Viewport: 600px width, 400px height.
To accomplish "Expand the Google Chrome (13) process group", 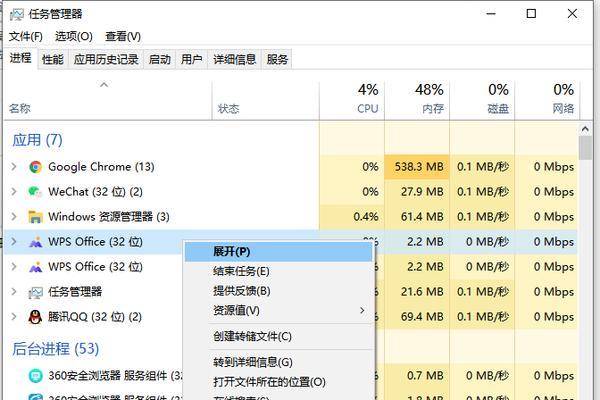I will click(x=14, y=167).
